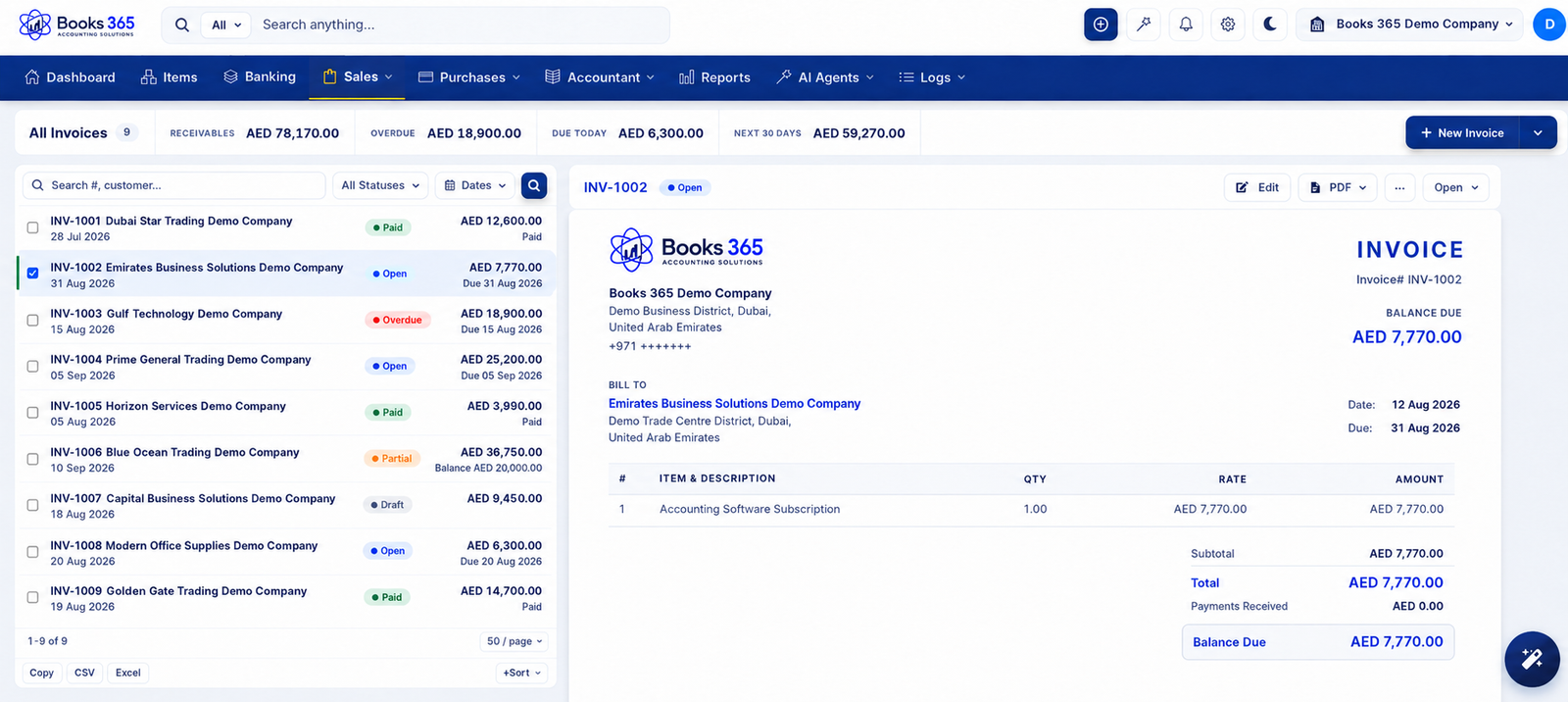
Task: Select INV-1003 Gulf Technology Demo Company row
Action: point(285,321)
